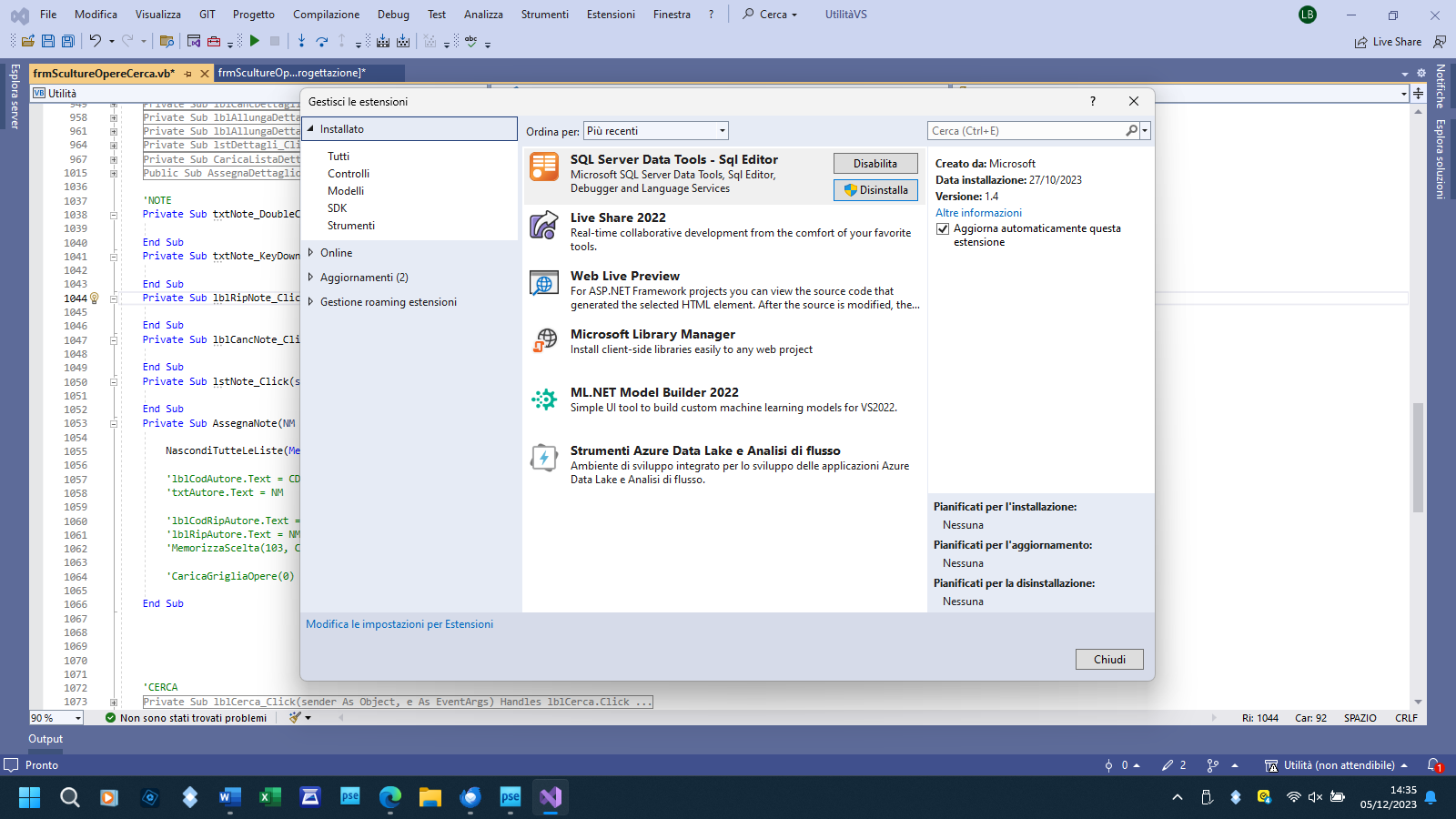Open Visual Studio from the taskbar
Screen dimensions: 1456x819
click(x=551, y=797)
